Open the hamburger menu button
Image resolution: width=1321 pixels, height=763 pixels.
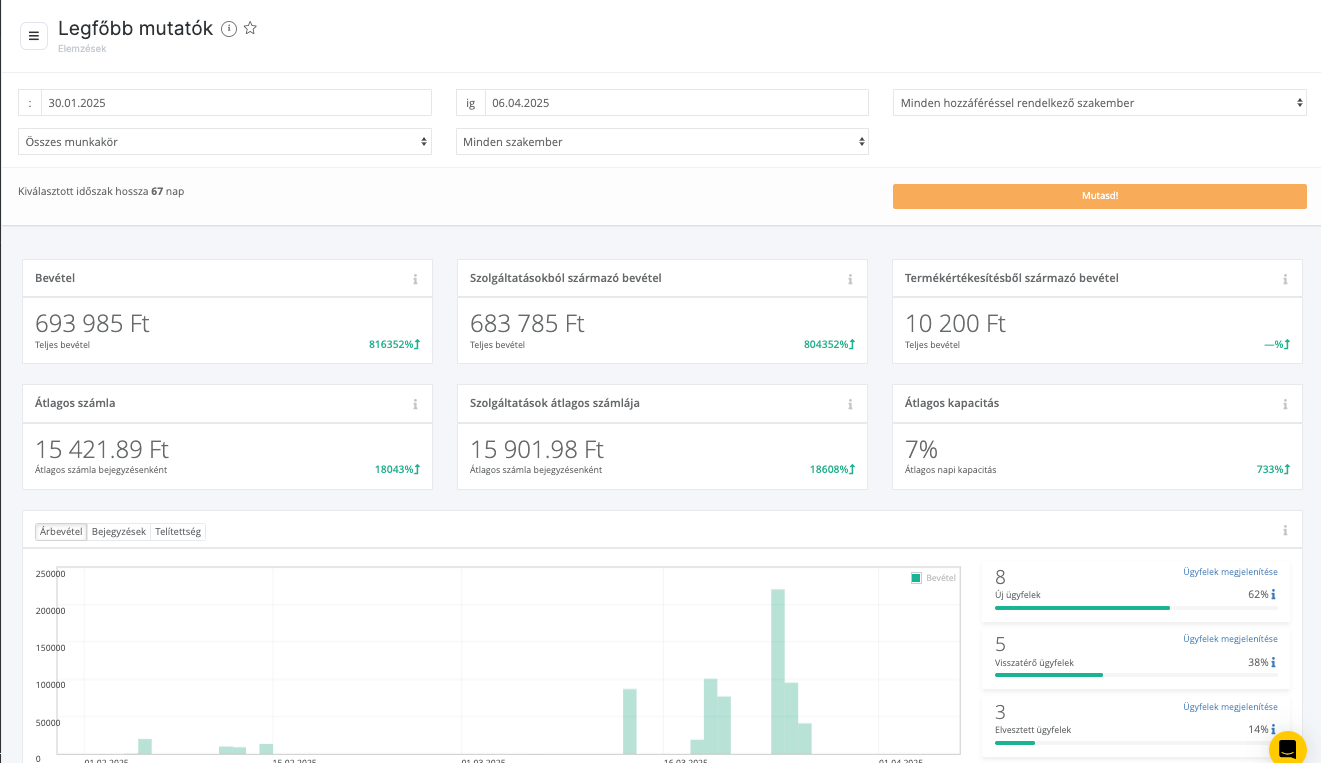tap(34, 36)
